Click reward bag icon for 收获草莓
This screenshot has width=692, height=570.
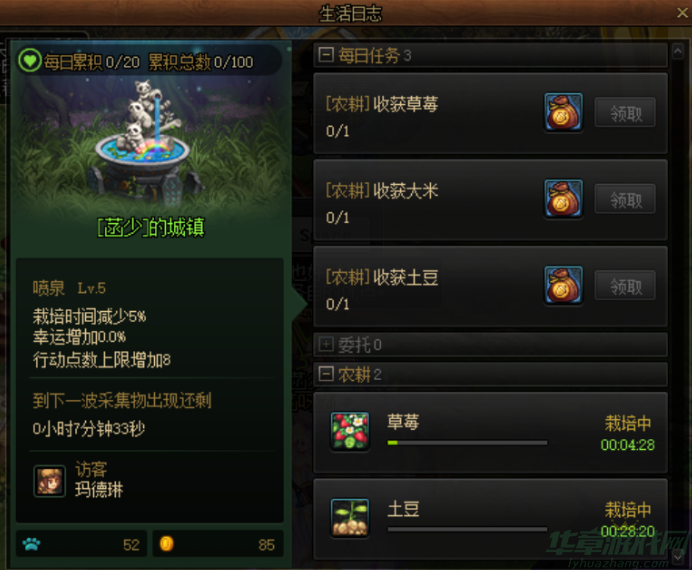pyautogui.click(x=563, y=112)
